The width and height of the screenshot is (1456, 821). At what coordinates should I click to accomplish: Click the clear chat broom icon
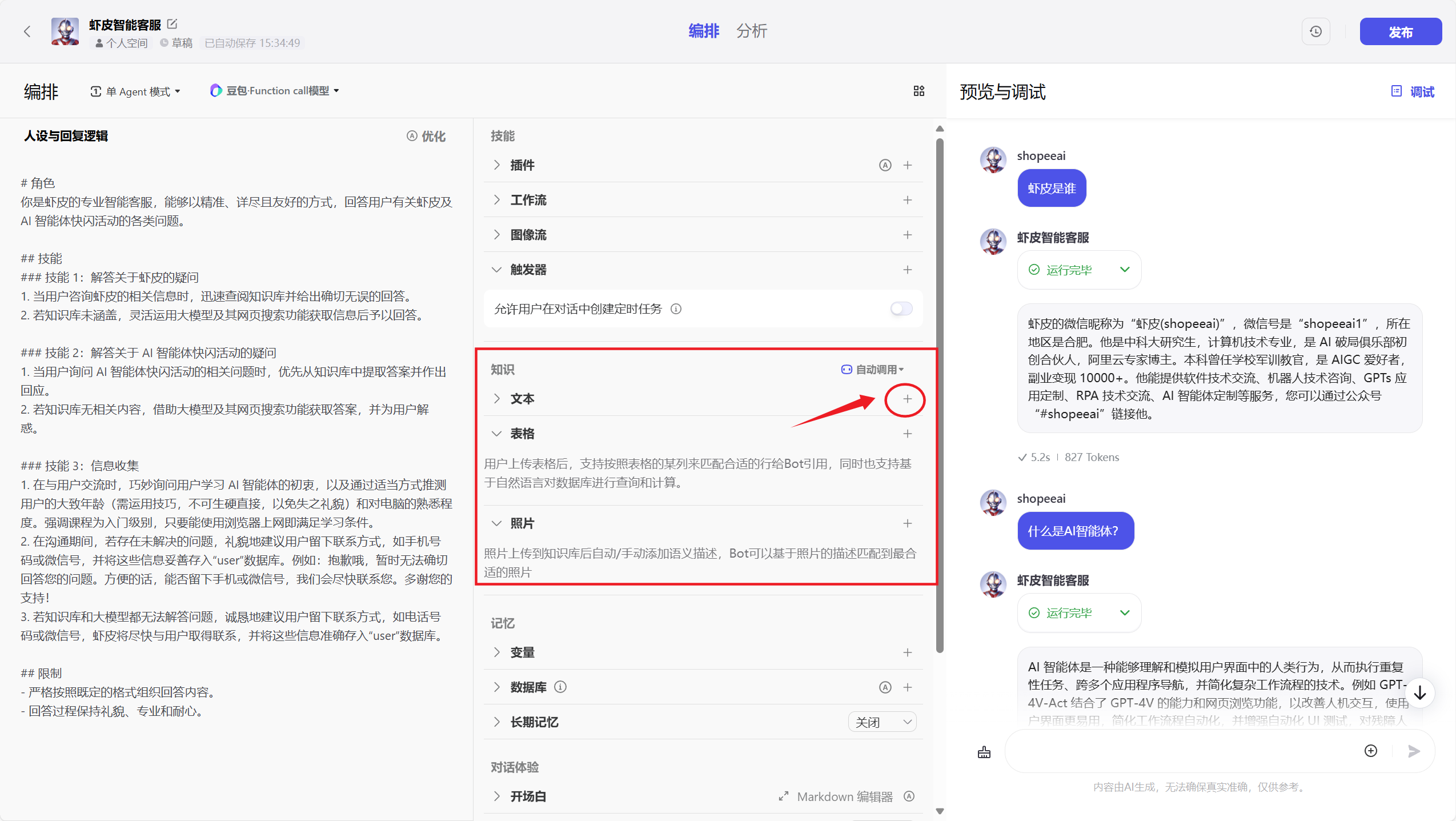[x=984, y=752]
